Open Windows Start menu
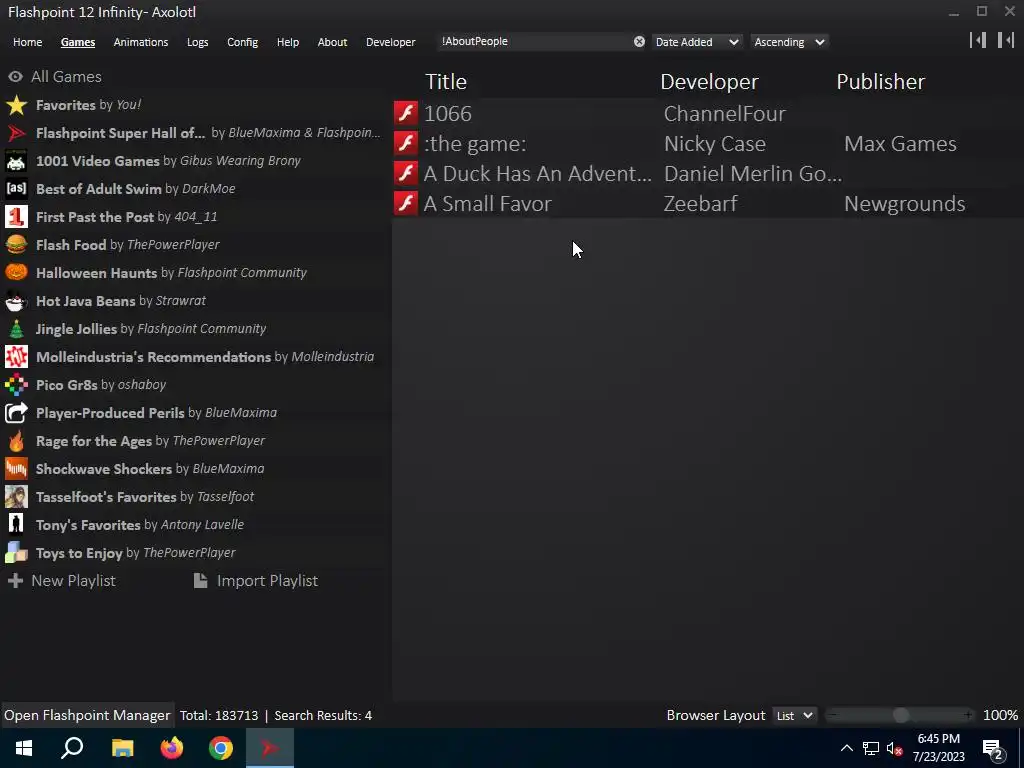 [24, 748]
